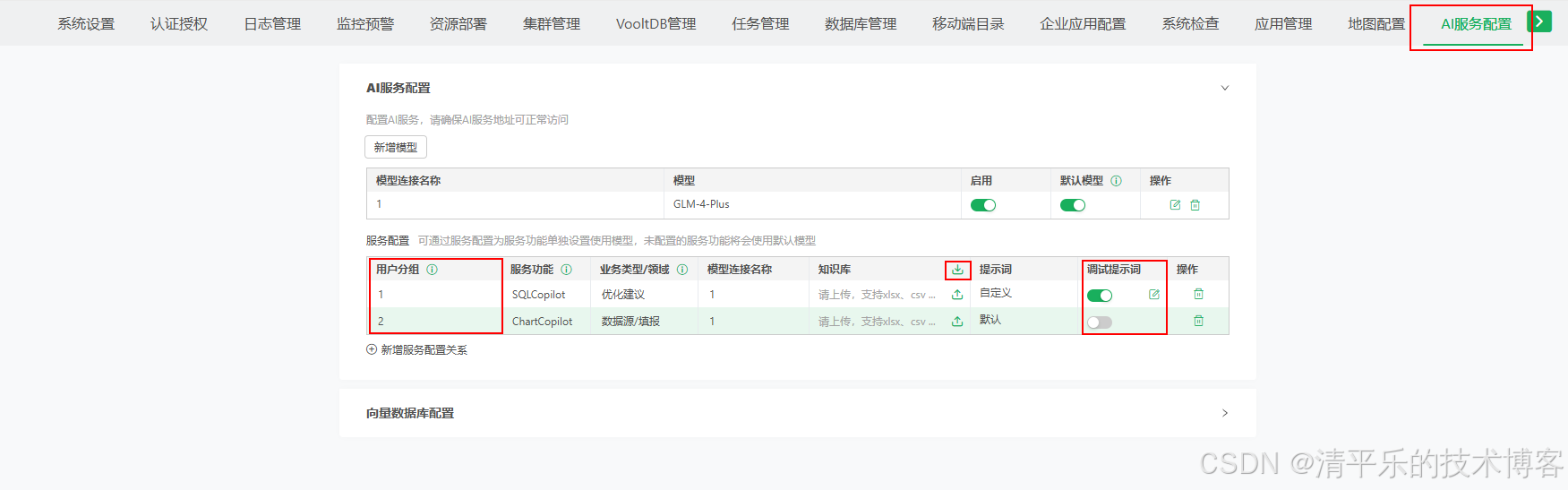Image resolution: width=1568 pixels, height=490 pixels.
Task: Collapse the AI服务配置 section
Action: [1225, 88]
